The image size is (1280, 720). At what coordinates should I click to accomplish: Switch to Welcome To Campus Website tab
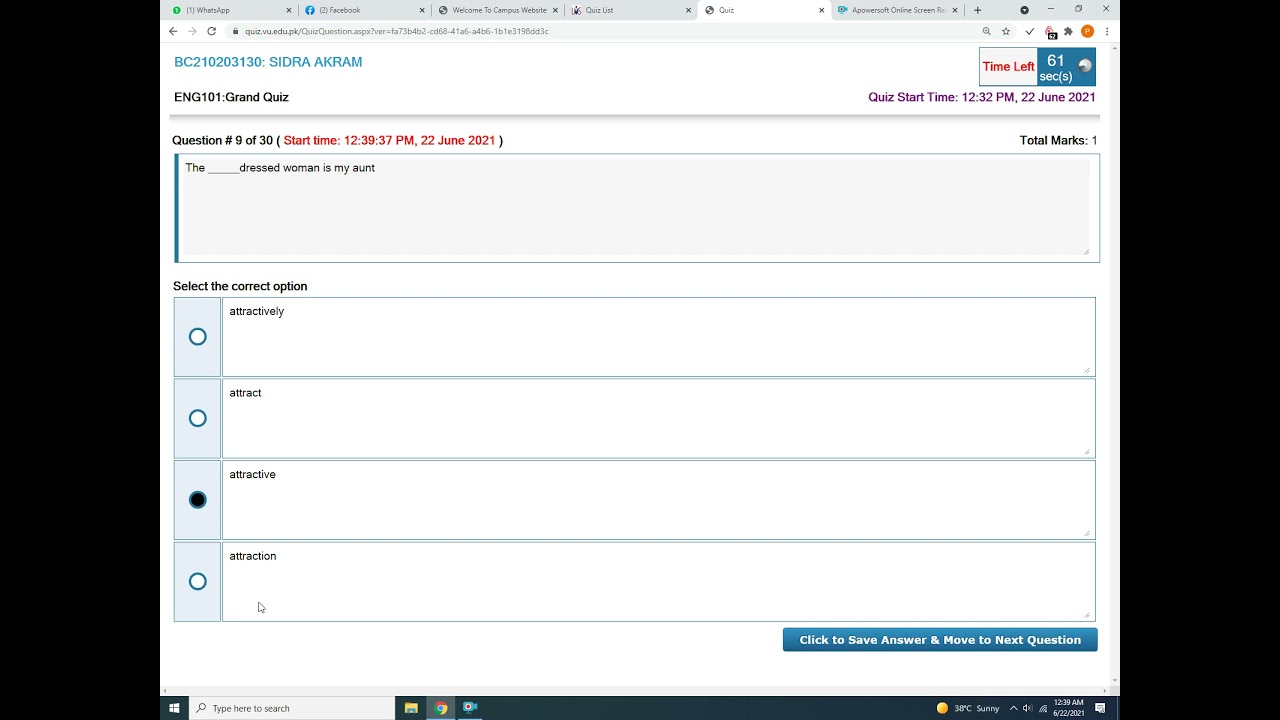497,10
